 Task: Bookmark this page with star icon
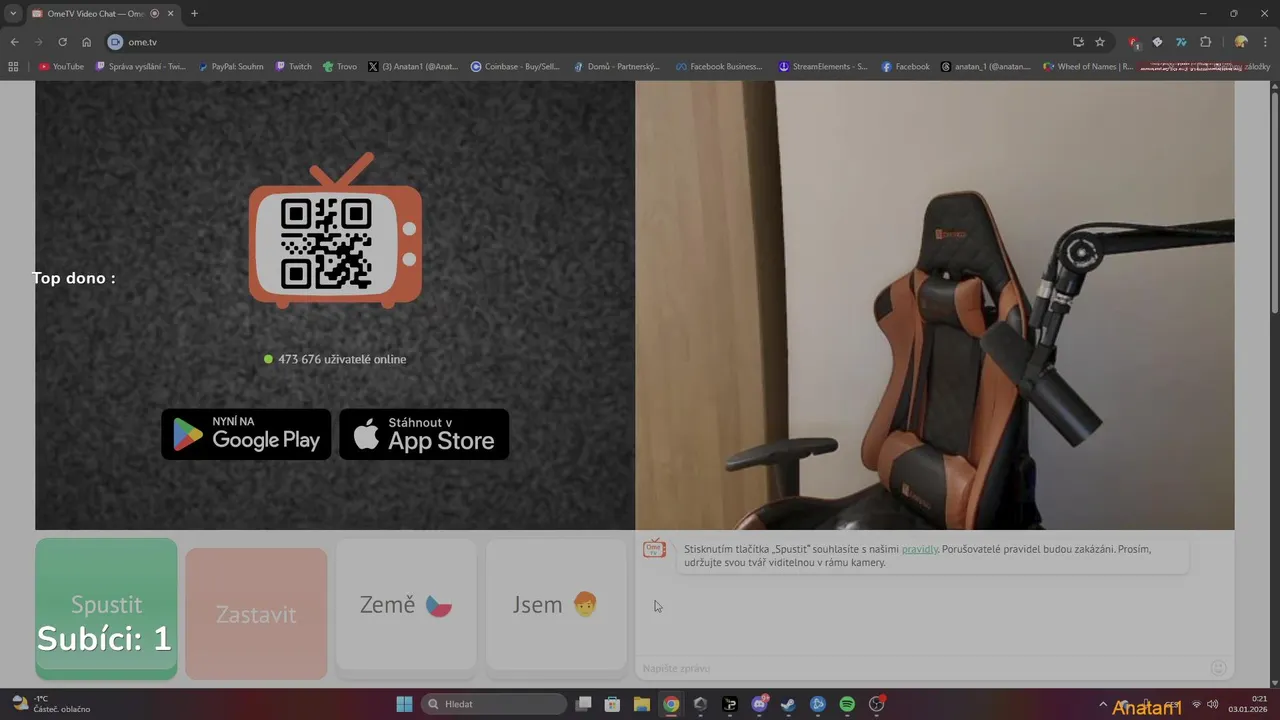pyautogui.click(x=1100, y=42)
